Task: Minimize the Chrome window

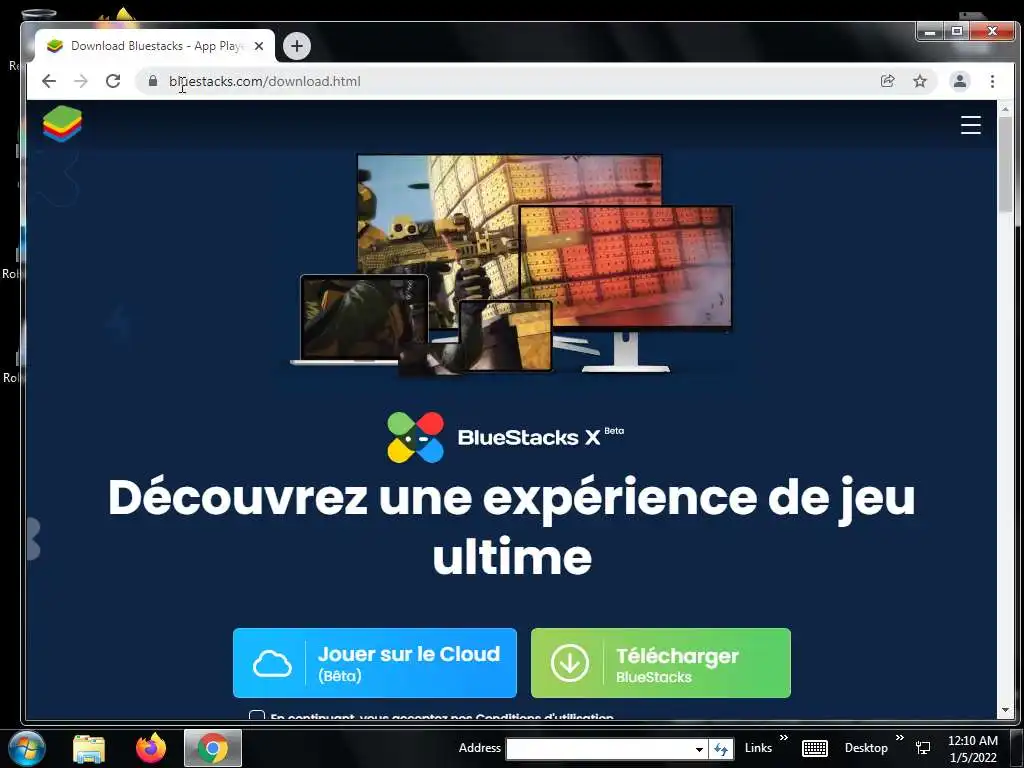Action: [930, 31]
